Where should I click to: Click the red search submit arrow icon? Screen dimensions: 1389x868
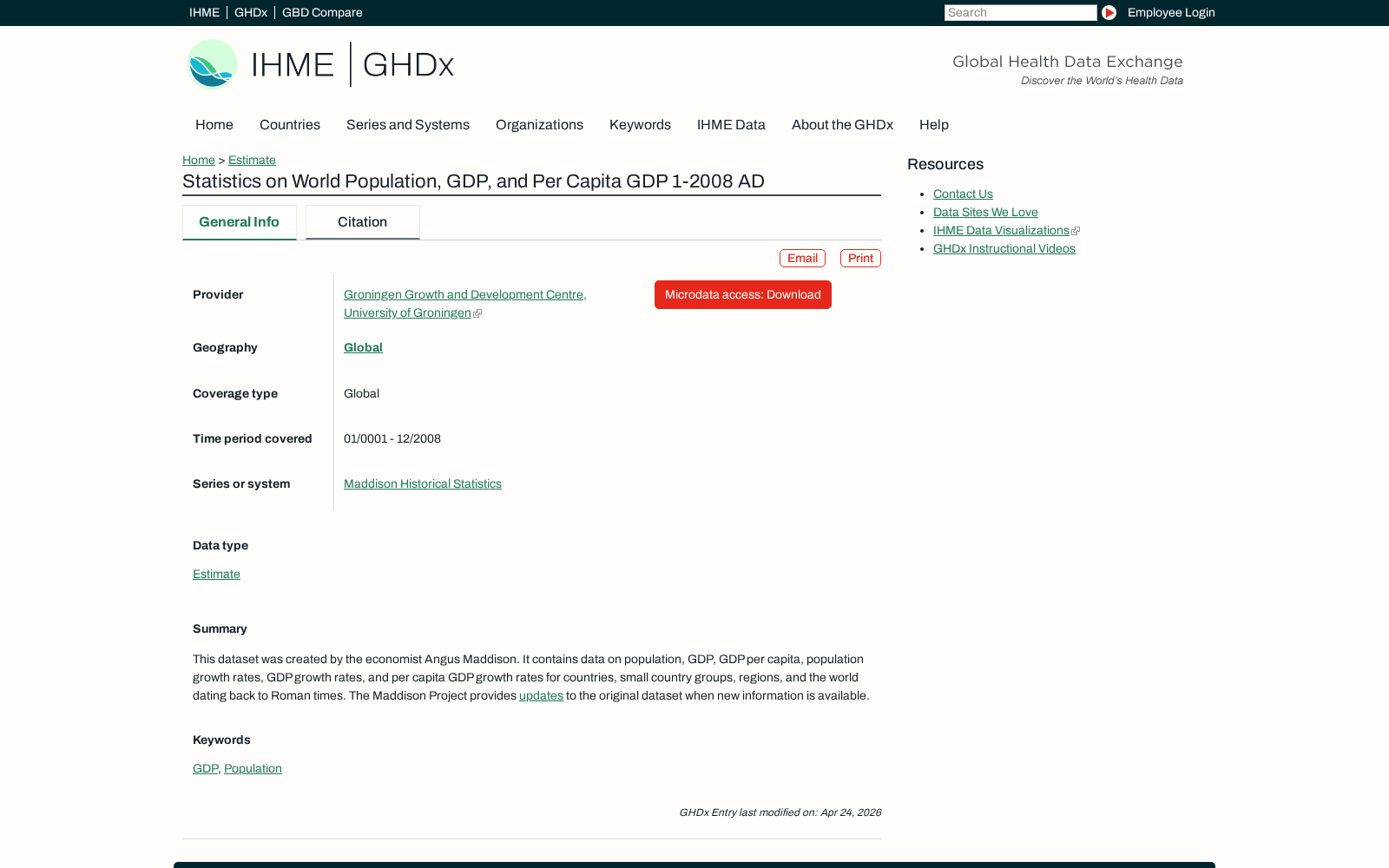1109,12
